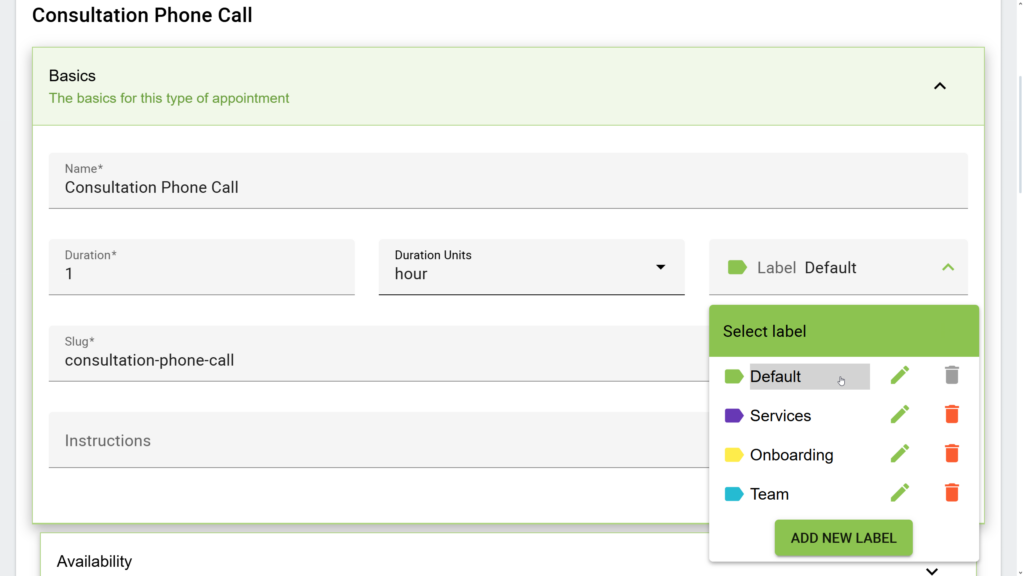Viewport: 1024px width, 576px height.
Task: Edit the Services label with pencil icon
Action: (899, 414)
